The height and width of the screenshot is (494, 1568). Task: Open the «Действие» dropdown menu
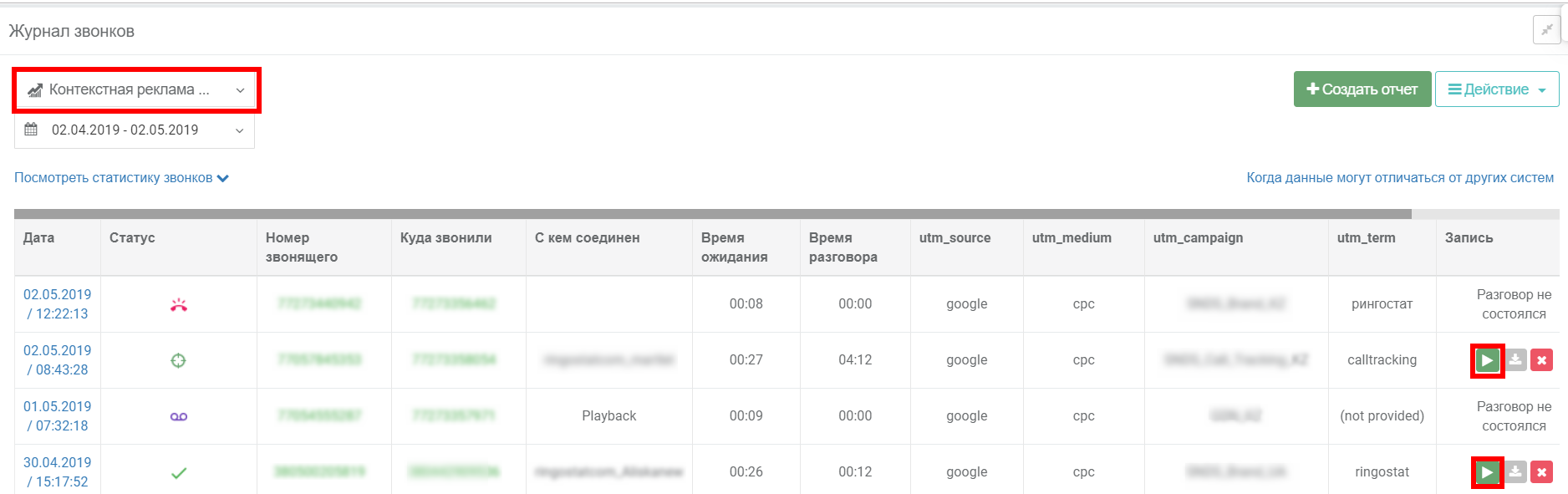1496,89
